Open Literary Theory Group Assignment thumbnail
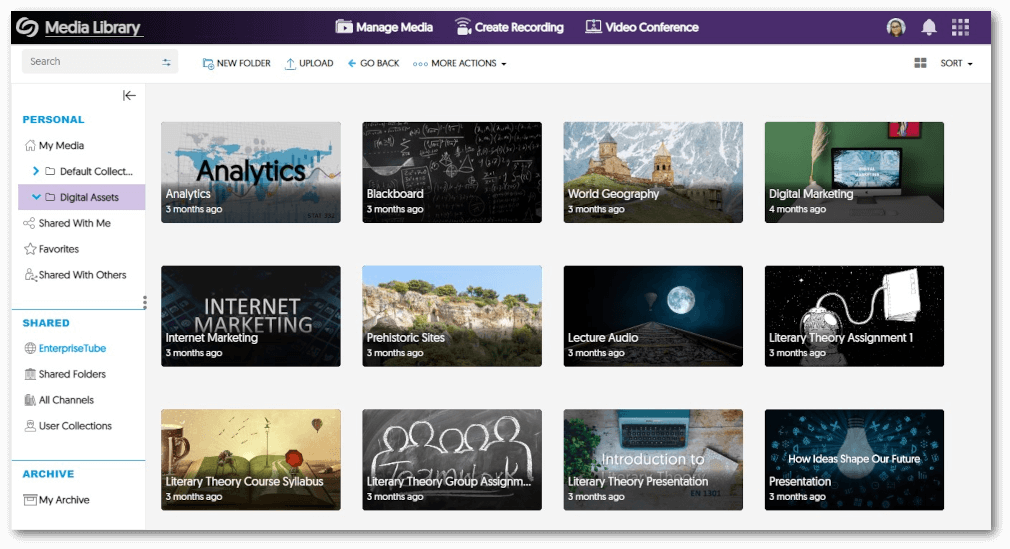 pyautogui.click(x=452, y=459)
